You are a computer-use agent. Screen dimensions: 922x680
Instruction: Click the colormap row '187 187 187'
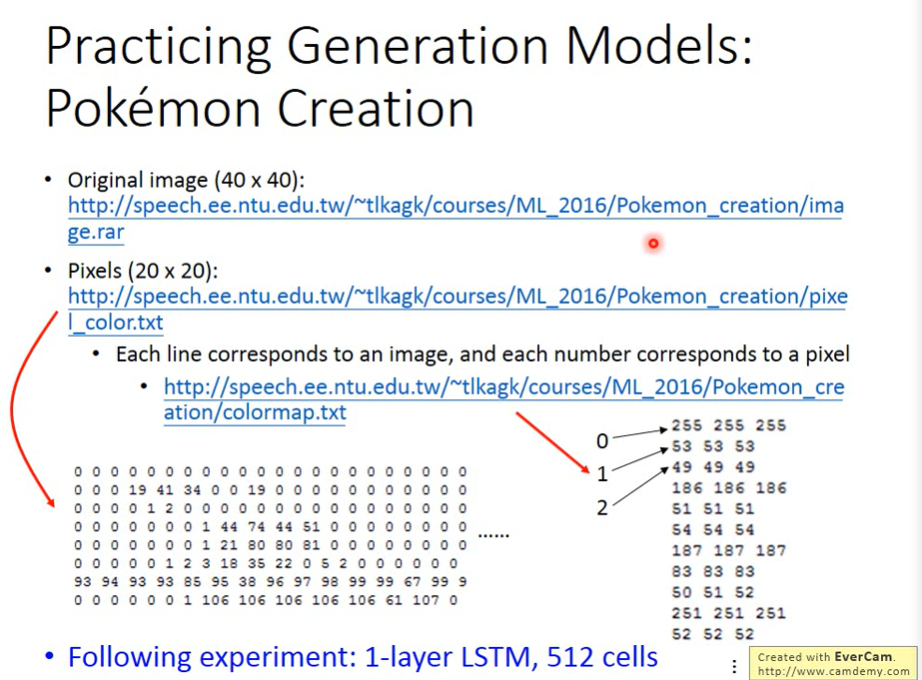pyautogui.click(x=729, y=551)
